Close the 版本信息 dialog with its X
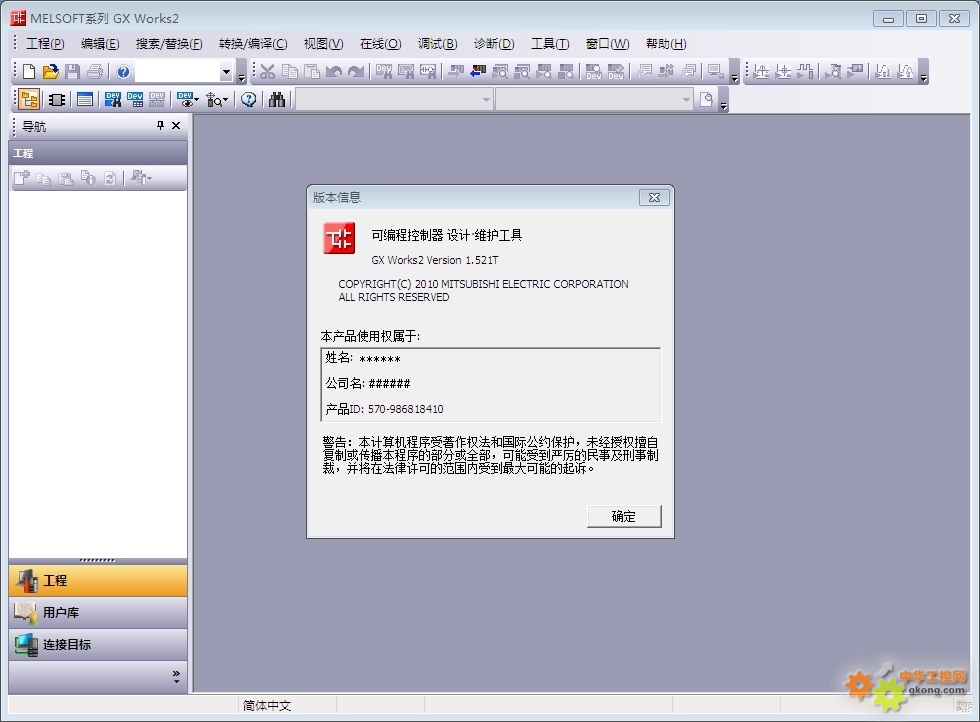This screenshot has width=980, height=722. coord(654,198)
